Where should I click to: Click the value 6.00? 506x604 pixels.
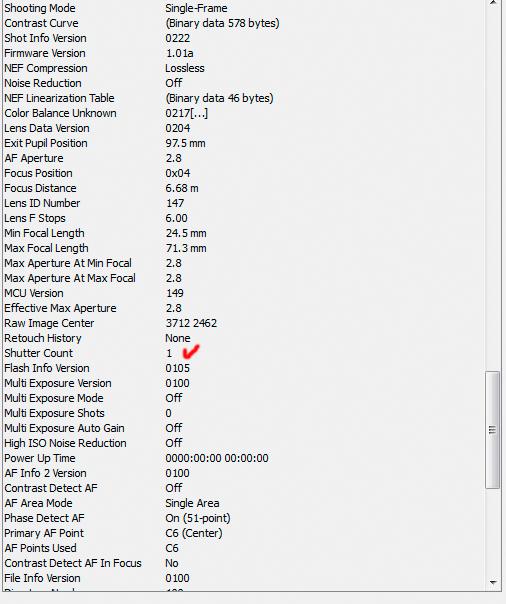pyautogui.click(x=176, y=218)
